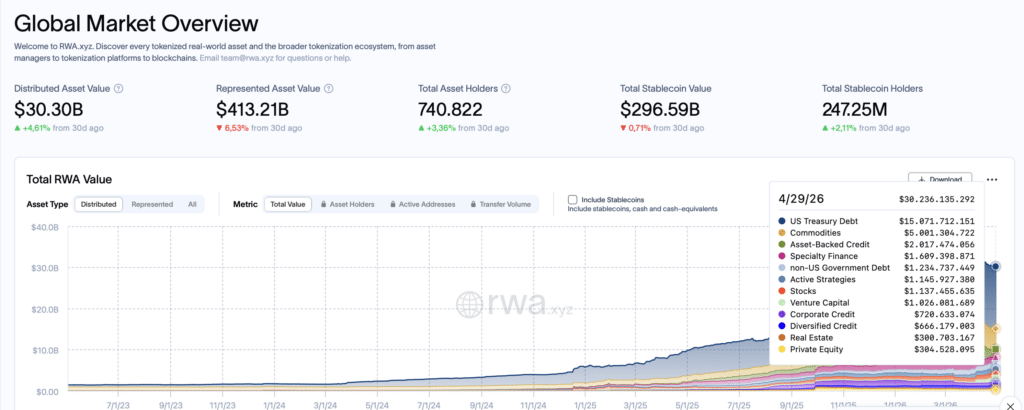Click the +3,36% from 30d ago change
Screen dimensions: 1024x410
pyautogui.click(x=464, y=128)
